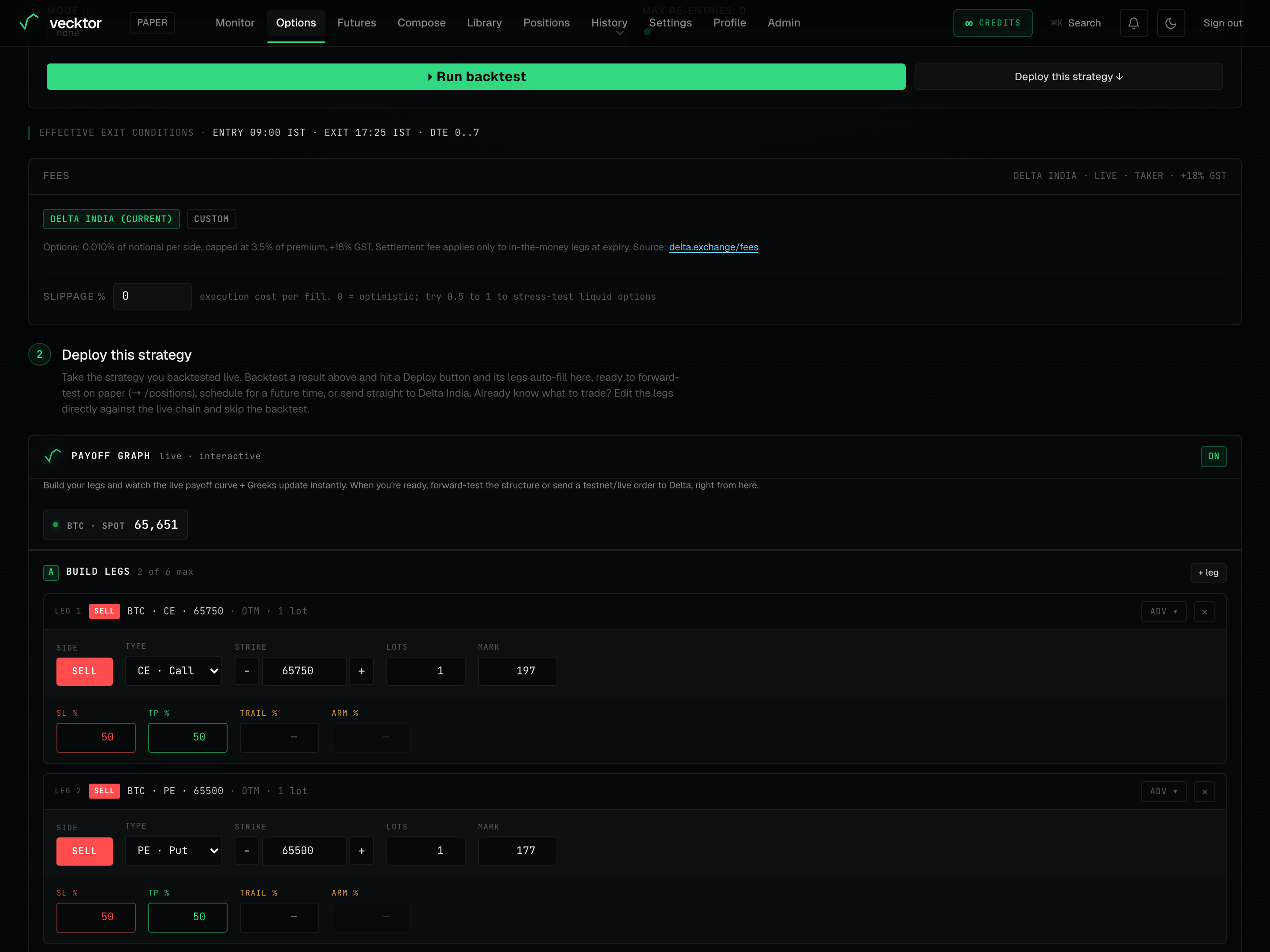Open the infinite Credits badge
1270x952 pixels.
coord(993,23)
